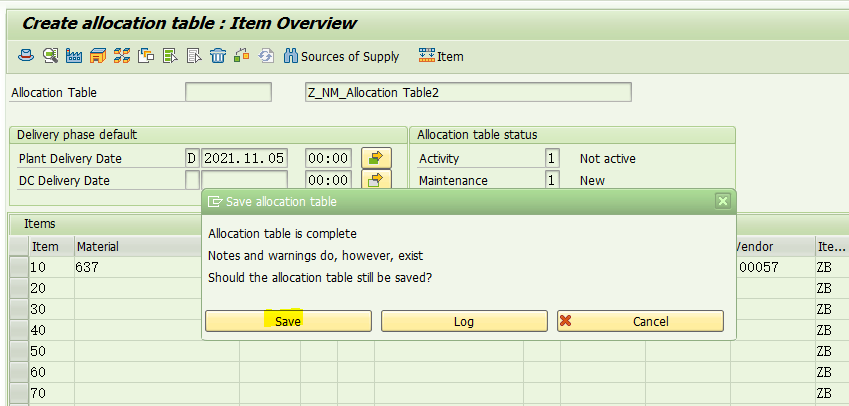Select row 30 using its row selector

(x=19, y=309)
